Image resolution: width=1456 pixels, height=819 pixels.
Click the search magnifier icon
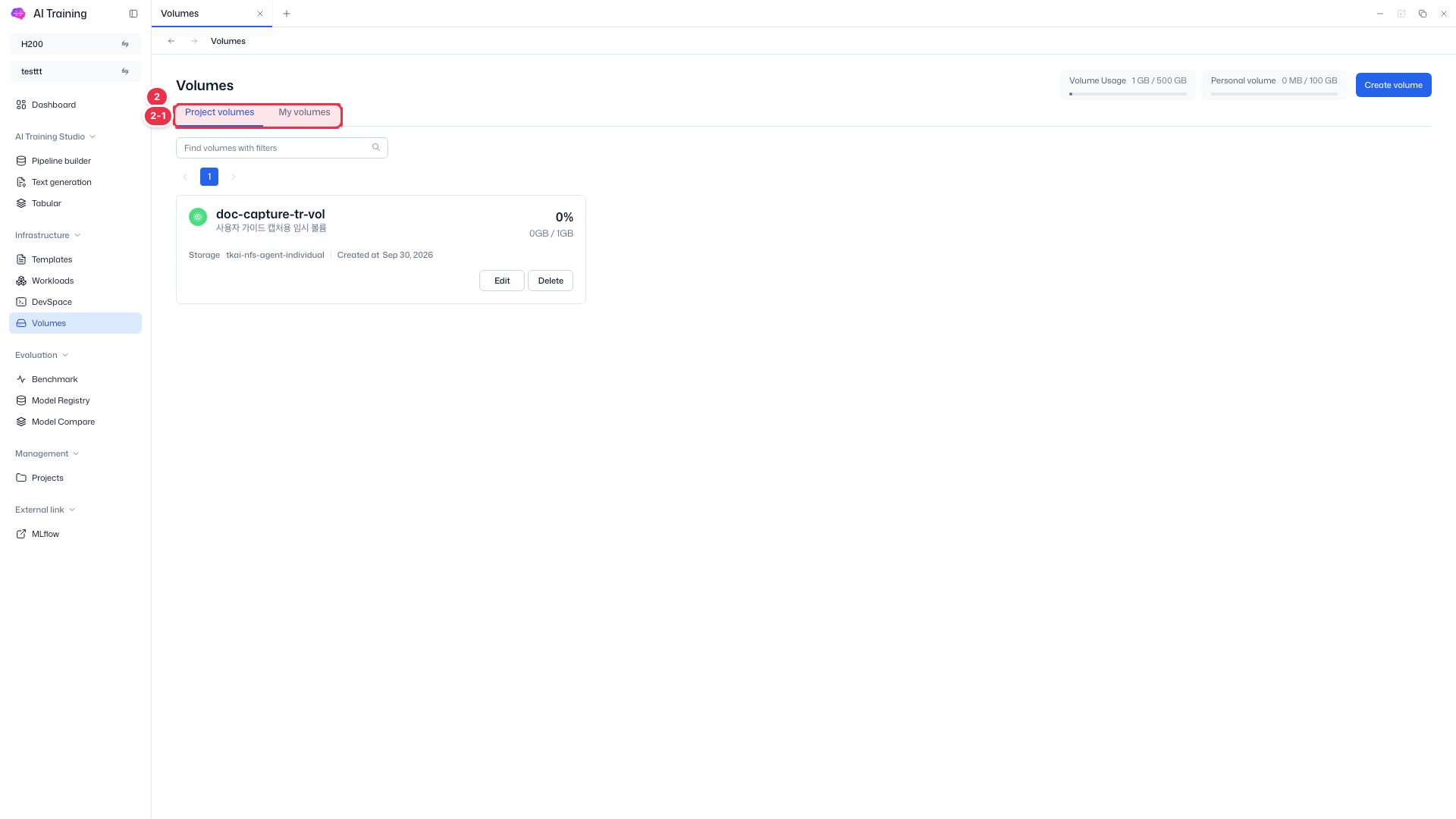[376, 148]
